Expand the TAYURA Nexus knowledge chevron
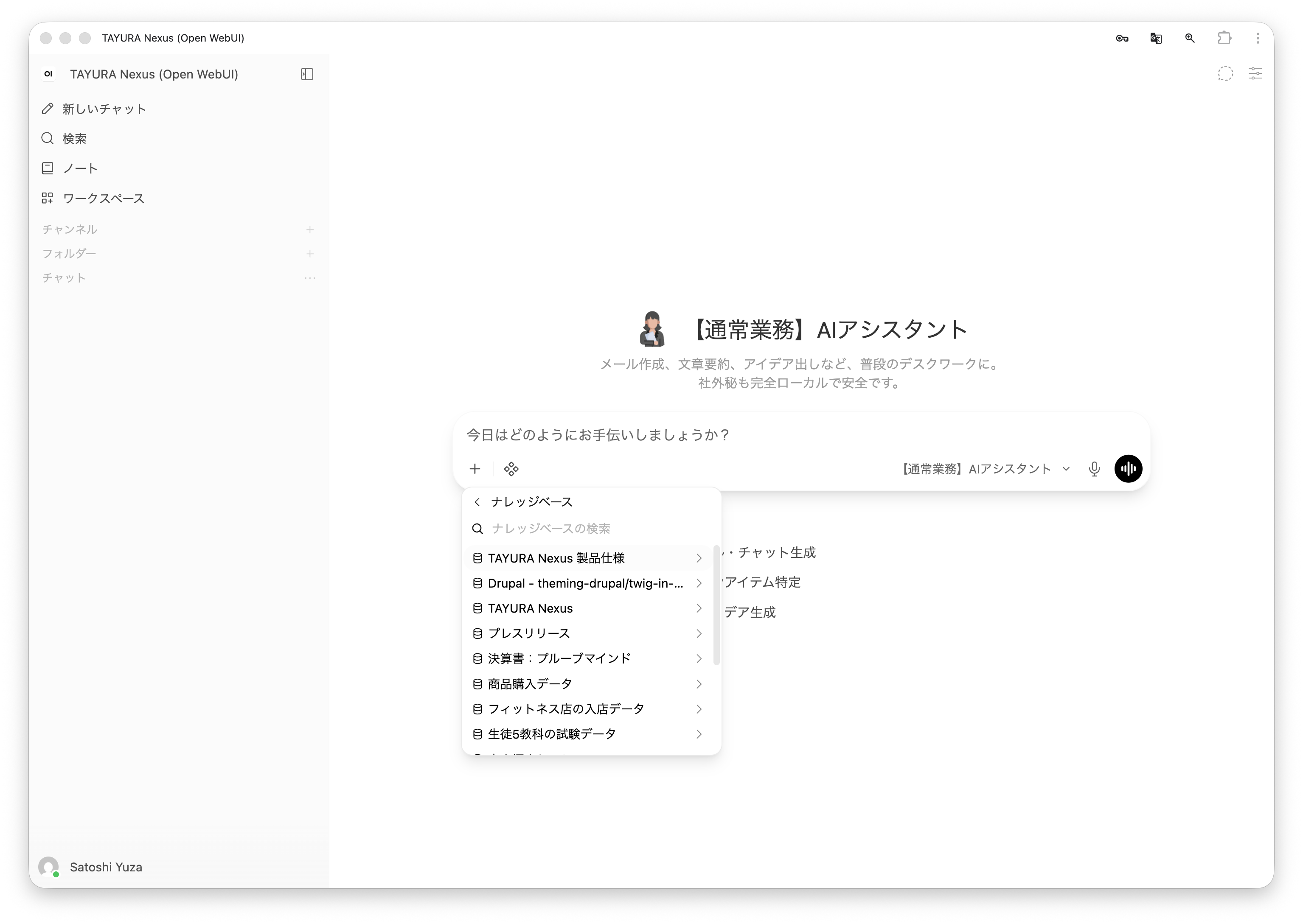 pos(699,608)
